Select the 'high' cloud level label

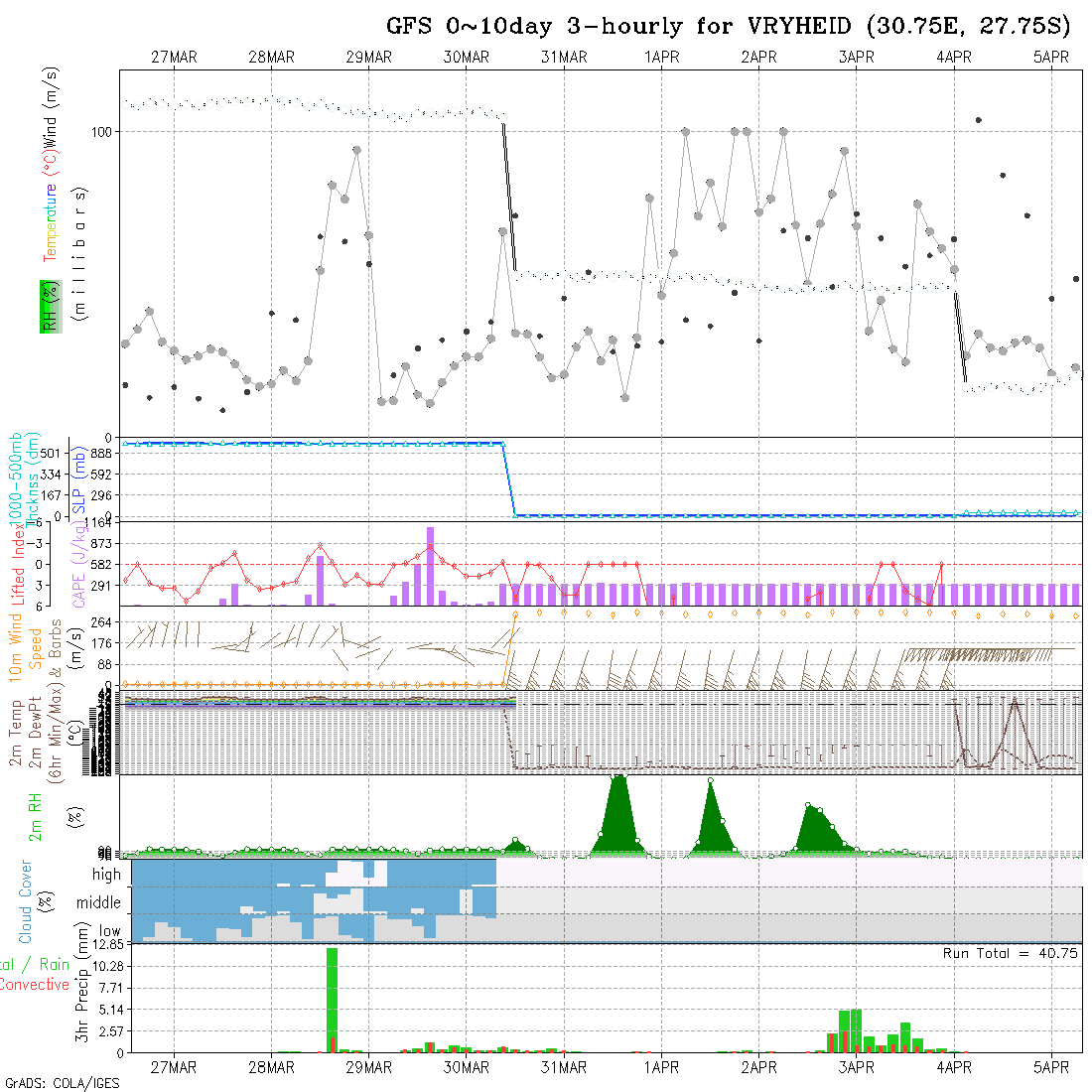tap(106, 875)
